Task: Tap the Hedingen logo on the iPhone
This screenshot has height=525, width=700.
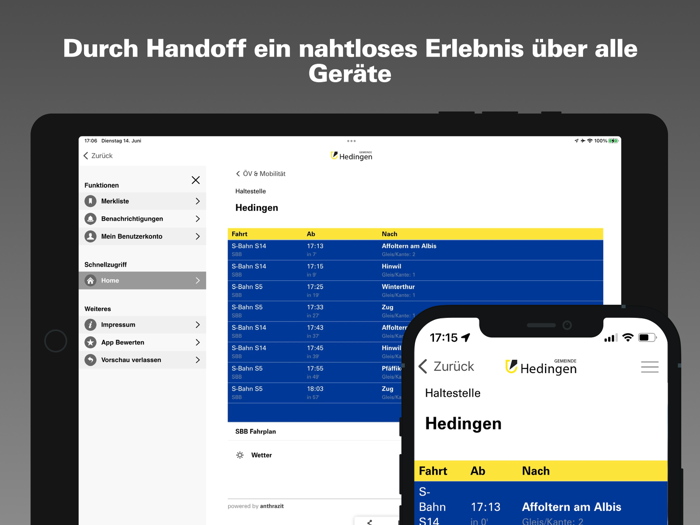Action: (541, 367)
